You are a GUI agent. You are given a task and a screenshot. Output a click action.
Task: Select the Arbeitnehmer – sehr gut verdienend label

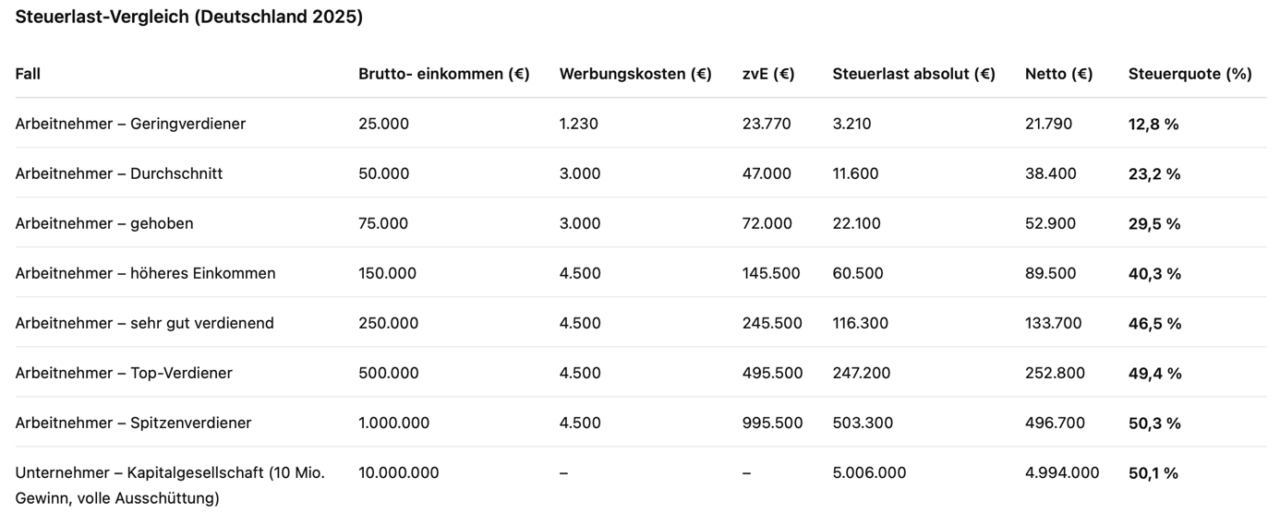click(144, 323)
